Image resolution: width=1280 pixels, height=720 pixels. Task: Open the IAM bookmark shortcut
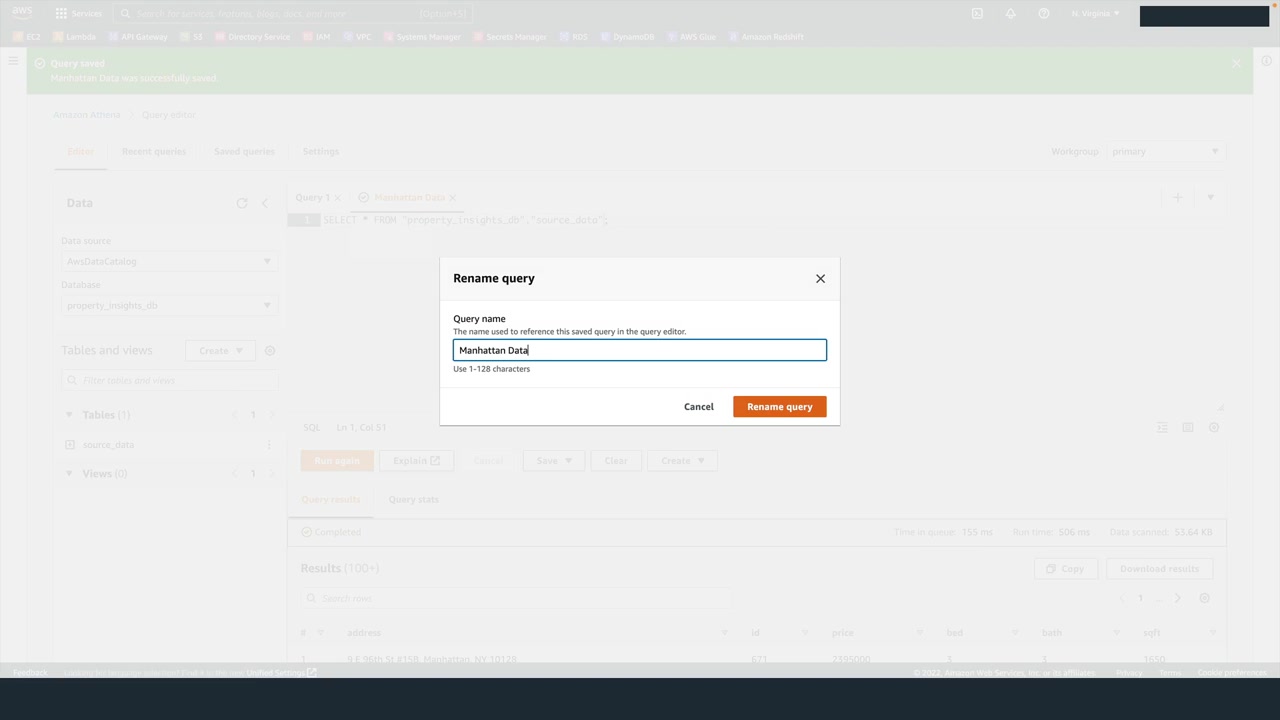coord(316,37)
